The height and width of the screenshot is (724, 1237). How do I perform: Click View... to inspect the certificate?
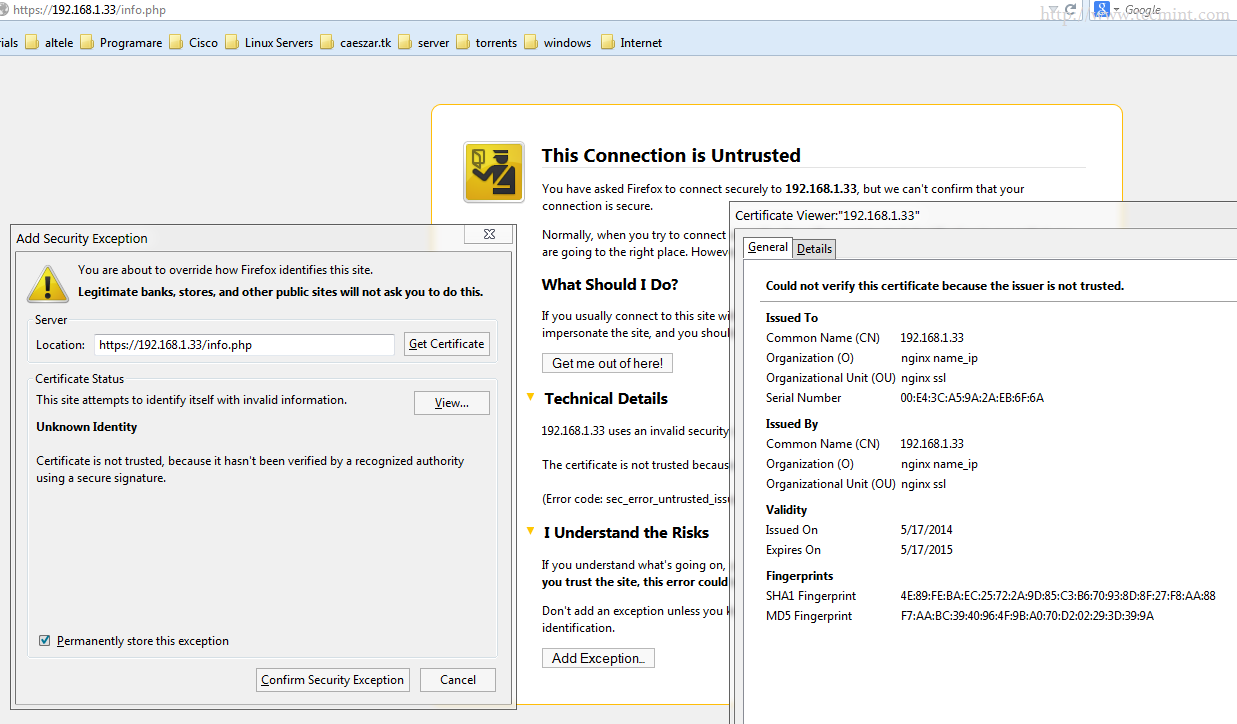tap(451, 403)
